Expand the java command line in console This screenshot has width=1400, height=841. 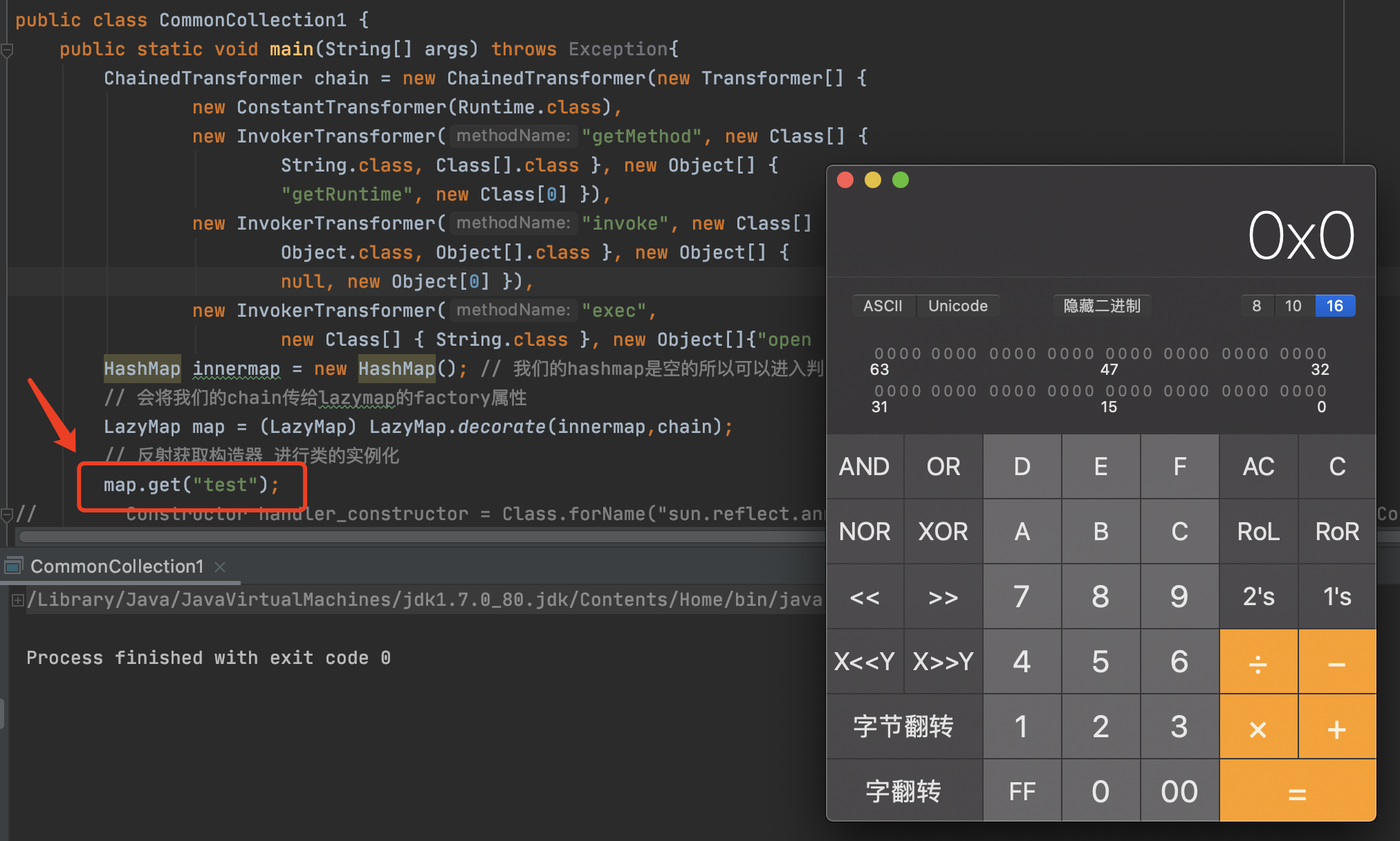[x=17, y=600]
